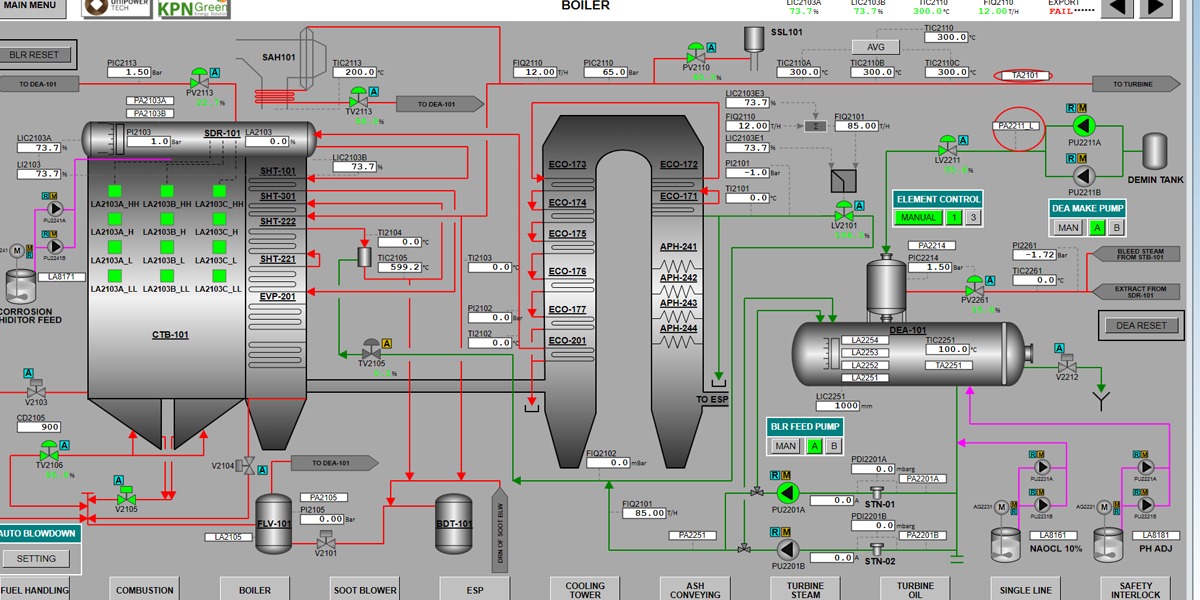Screen dimensions: 1200x600
Task: Go to next screen with right arrow
Action: (1155, 8)
